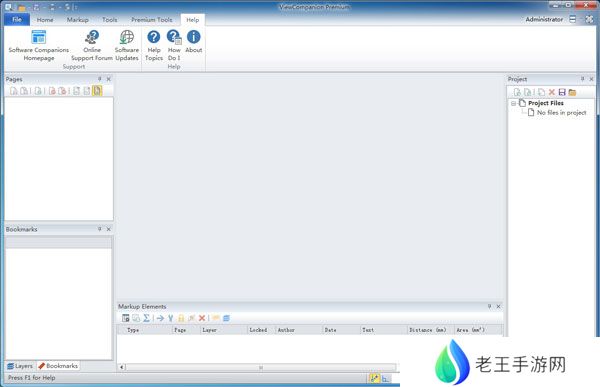Sort by the Page column header
This screenshot has height=387, width=600.
186,330
